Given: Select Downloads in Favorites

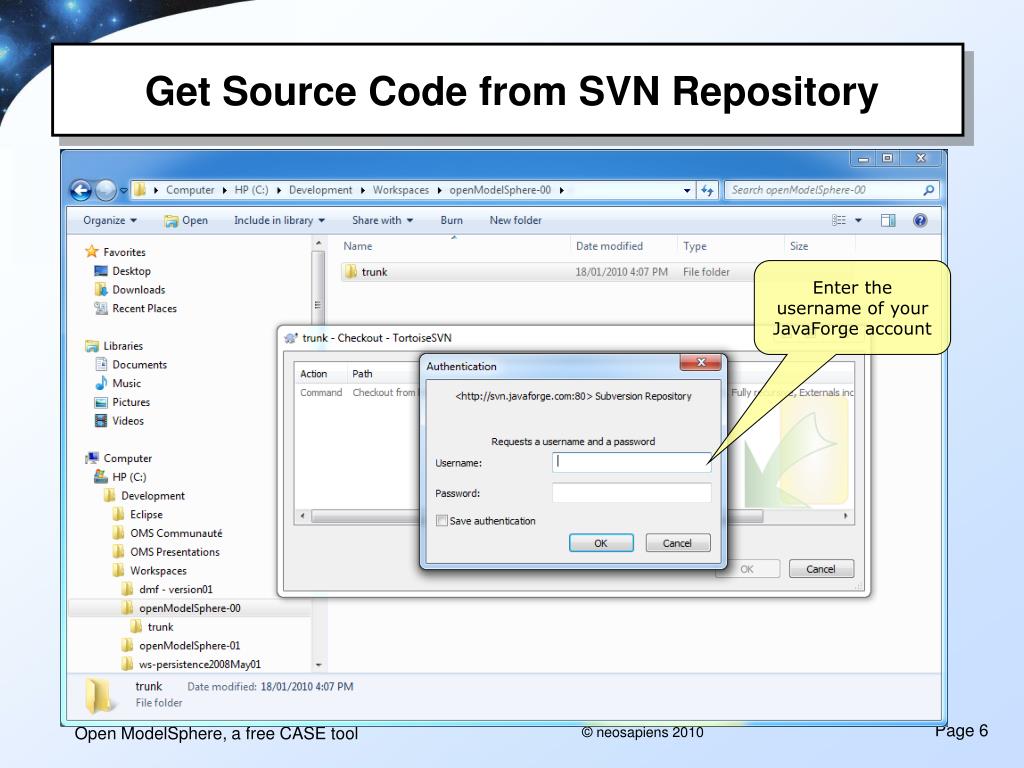Looking at the screenshot, I should [x=138, y=290].
